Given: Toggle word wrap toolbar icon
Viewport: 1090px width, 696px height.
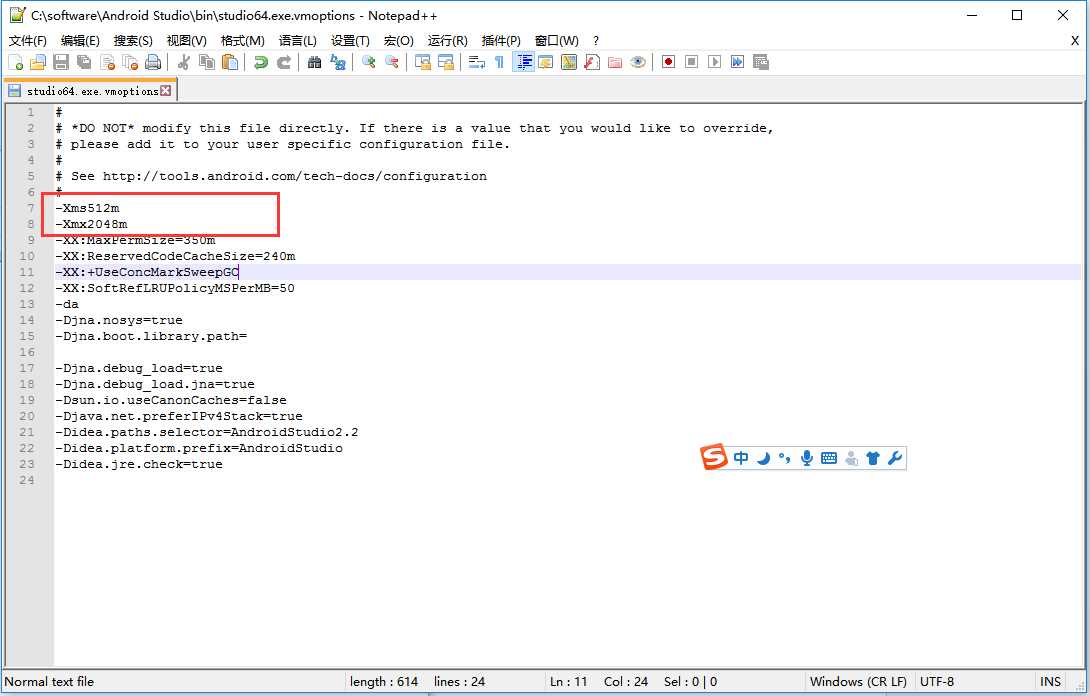Looking at the screenshot, I should (x=476, y=62).
